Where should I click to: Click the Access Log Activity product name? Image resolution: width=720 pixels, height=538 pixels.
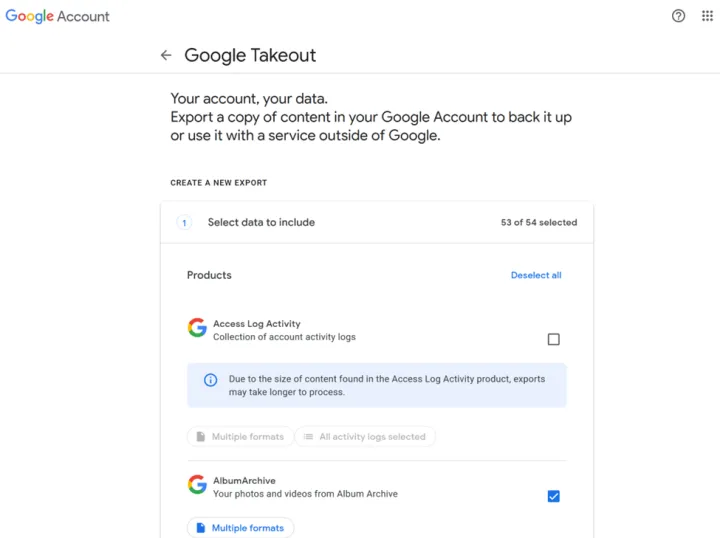tap(257, 324)
